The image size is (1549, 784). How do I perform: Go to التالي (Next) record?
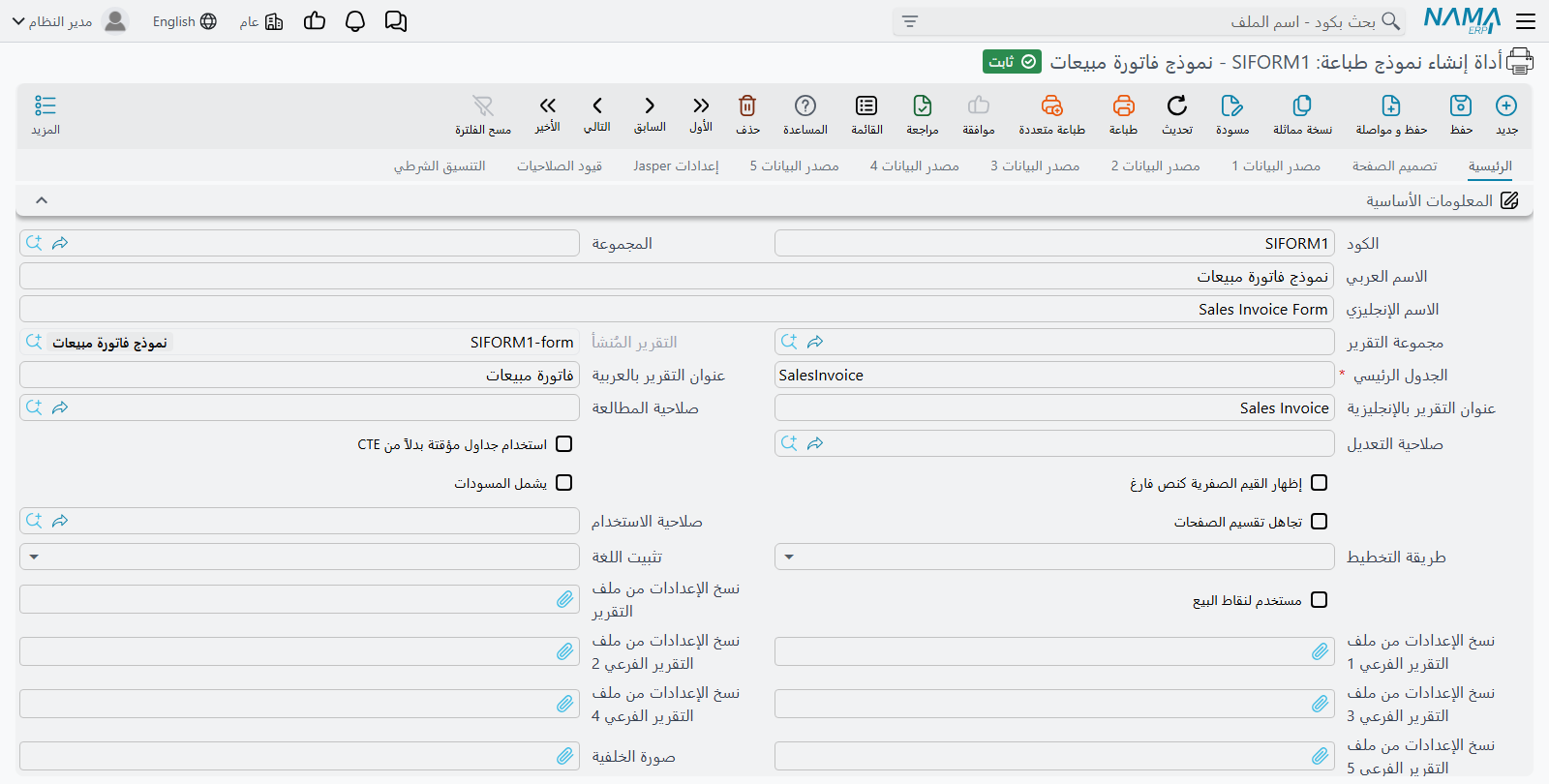[597, 106]
